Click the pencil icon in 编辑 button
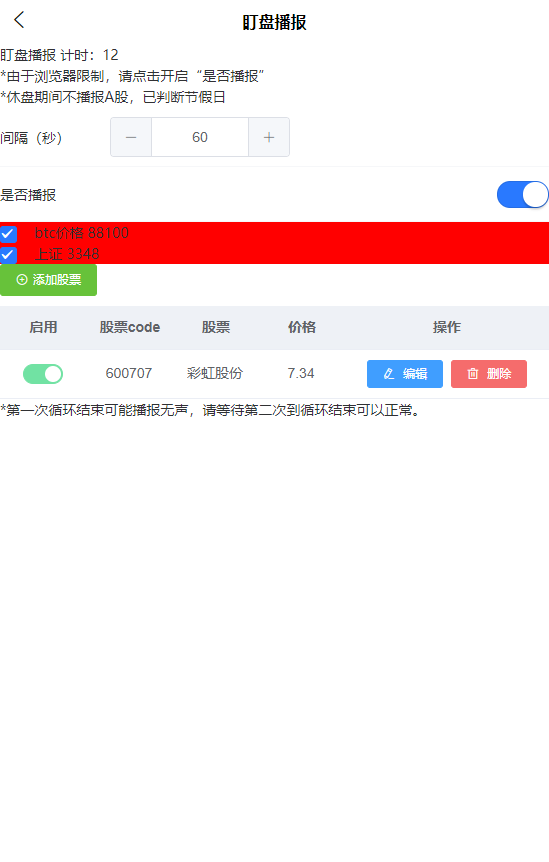 [389, 374]
